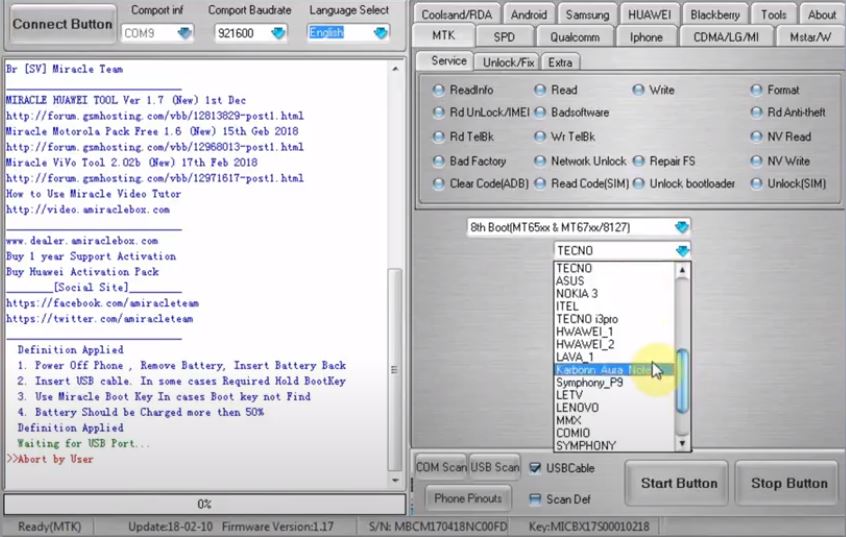Toggle the USBCable checkbox
This screenshot has height=537, width=846.
[x=535, y=468]
